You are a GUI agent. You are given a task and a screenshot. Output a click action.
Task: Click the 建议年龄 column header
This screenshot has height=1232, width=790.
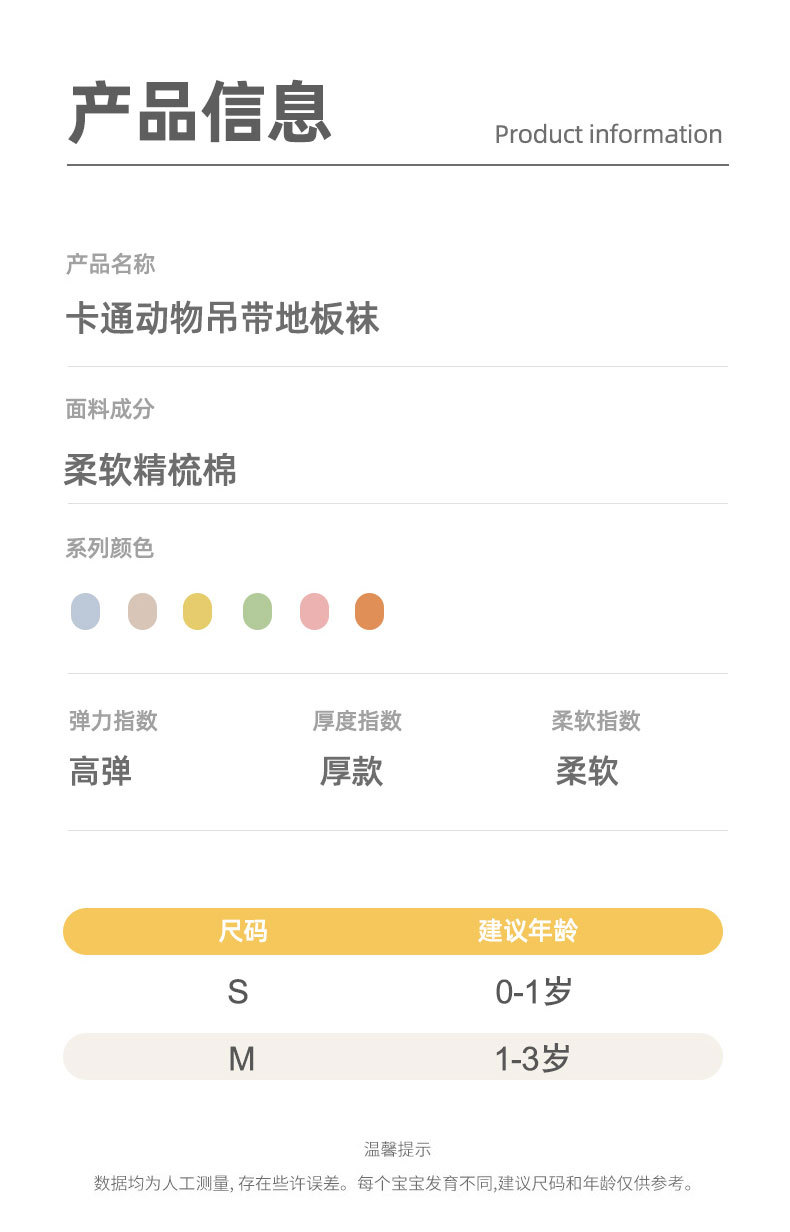[528, 931]
